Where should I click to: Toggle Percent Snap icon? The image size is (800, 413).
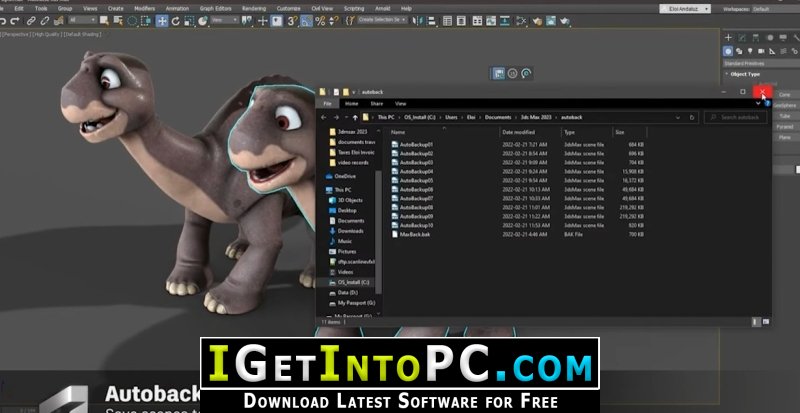(x=320, y=21)
